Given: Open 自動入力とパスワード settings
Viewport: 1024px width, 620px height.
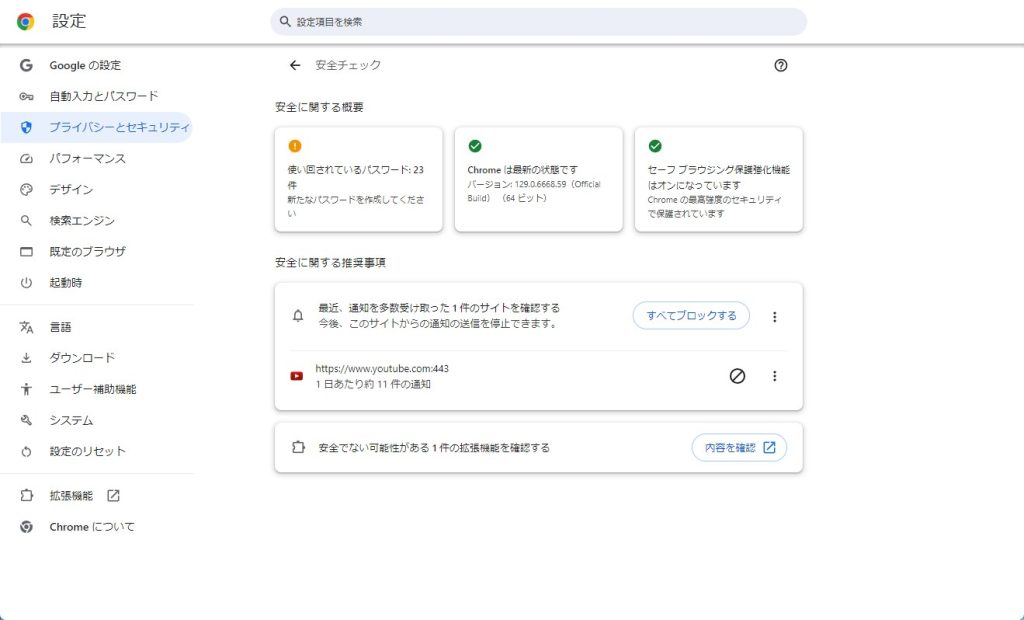Looking at the screenshot, I should (103, 96).
